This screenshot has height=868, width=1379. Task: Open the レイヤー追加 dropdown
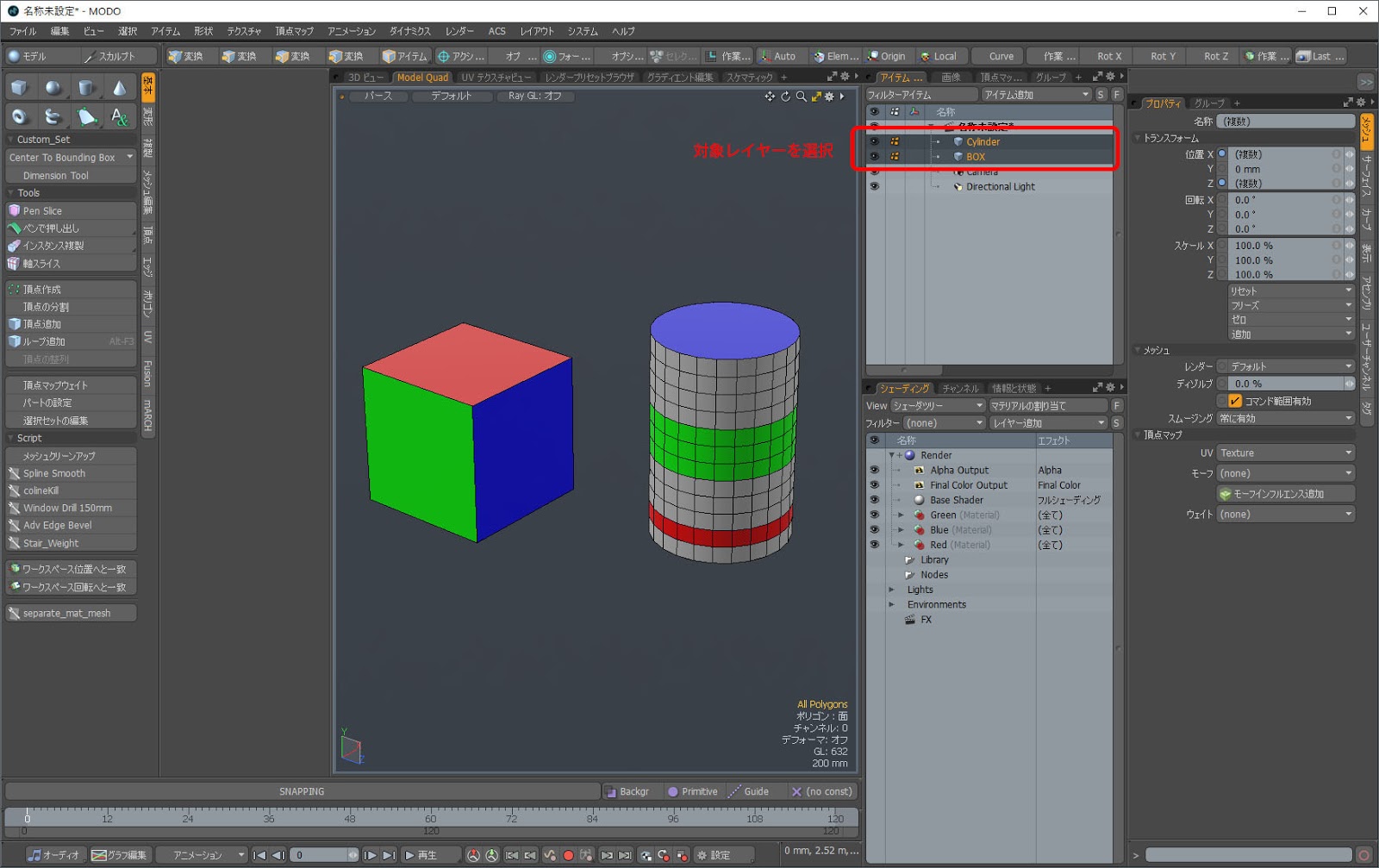coord(1048,423)
